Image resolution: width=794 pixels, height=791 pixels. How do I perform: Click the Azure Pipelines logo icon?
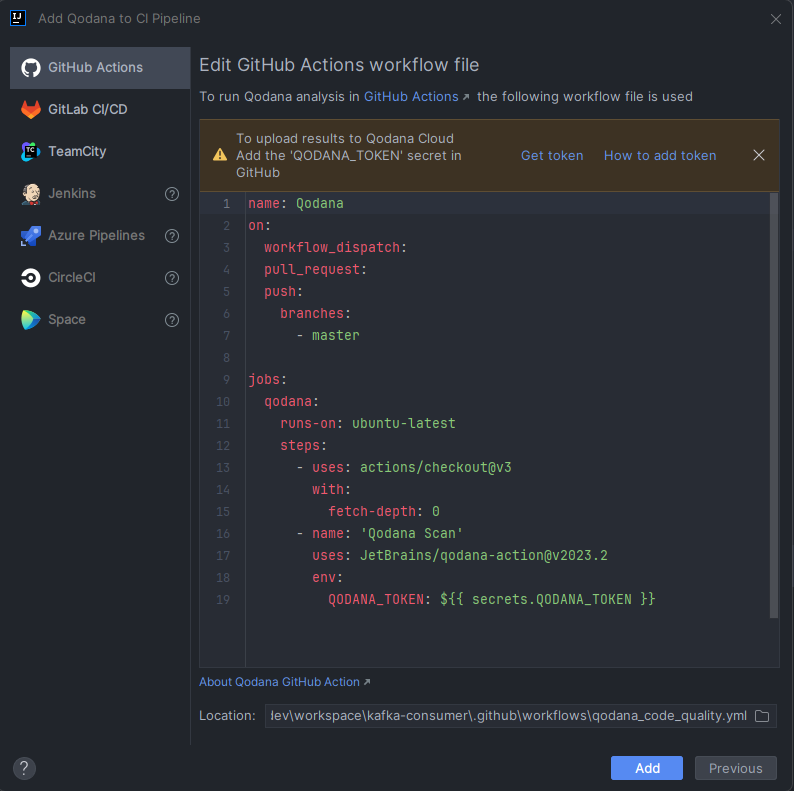(31, 235)
